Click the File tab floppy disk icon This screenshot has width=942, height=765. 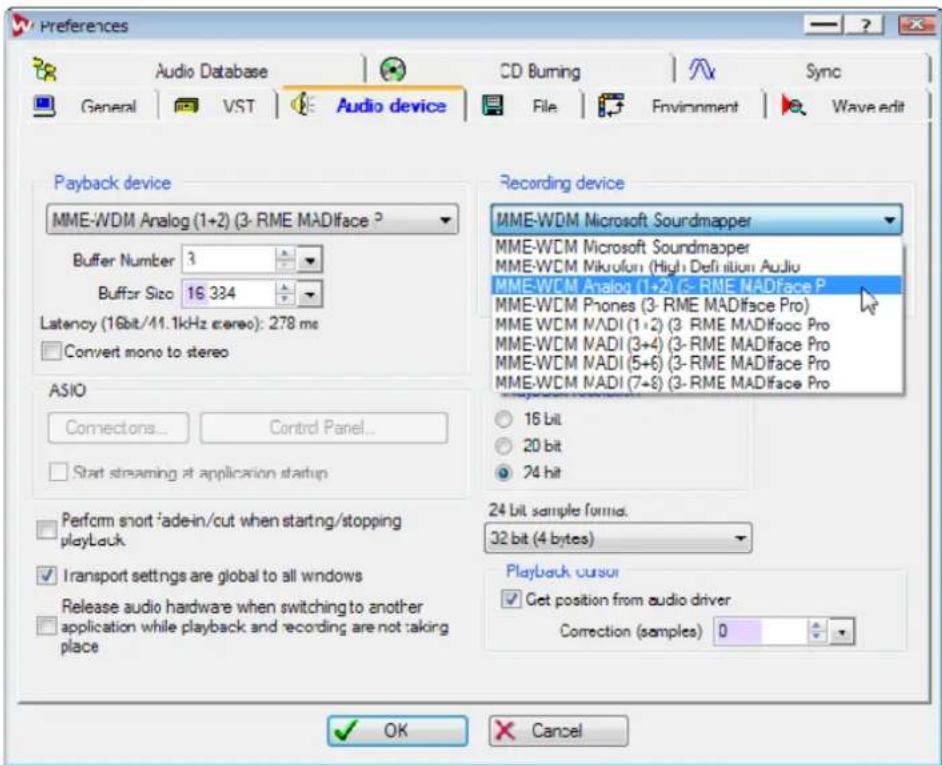coord(493,106)
